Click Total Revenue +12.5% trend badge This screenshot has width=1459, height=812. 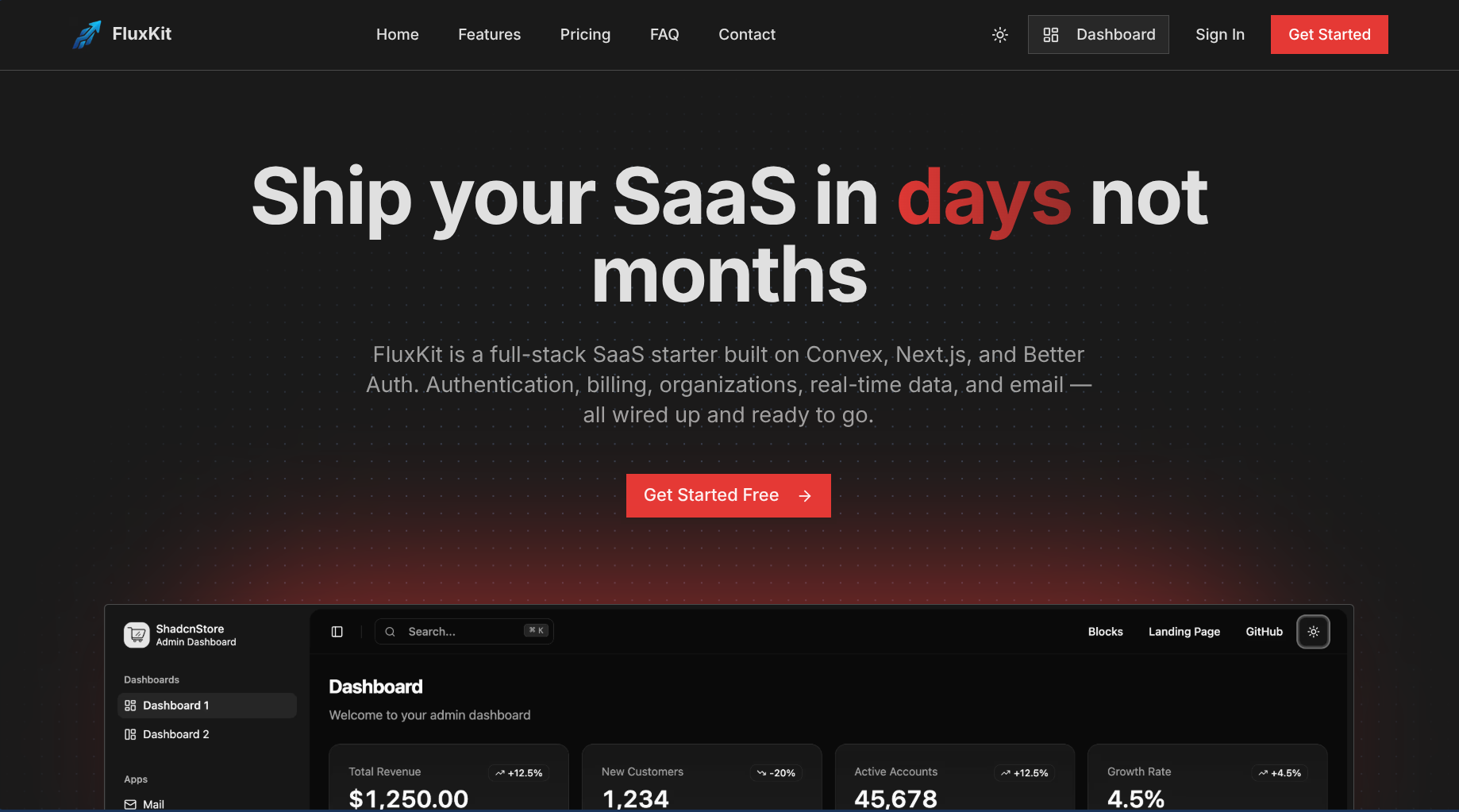[x=518, y=773]
